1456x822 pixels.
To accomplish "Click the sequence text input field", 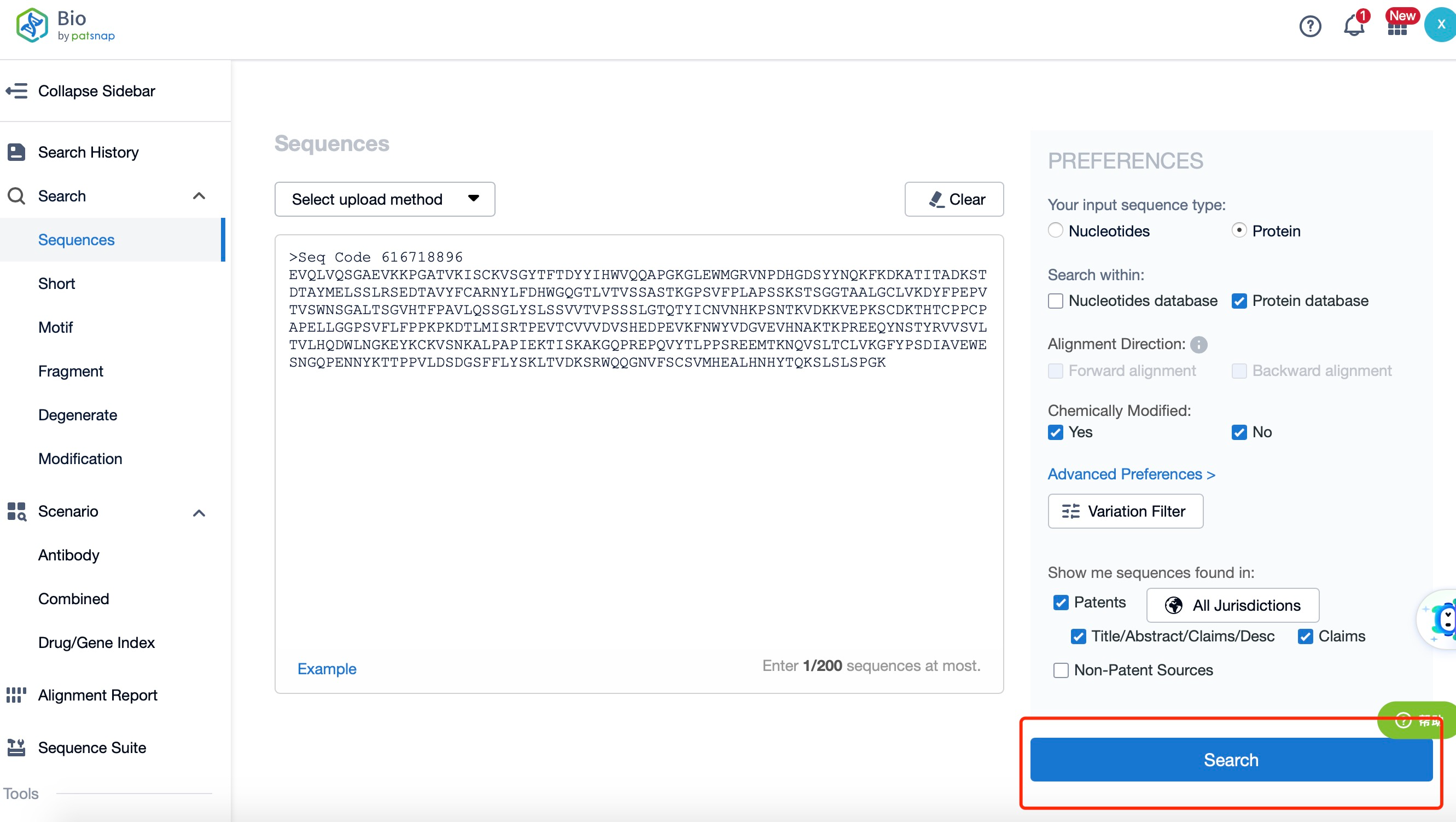I will pyautogui.click(x=640, y=461).
